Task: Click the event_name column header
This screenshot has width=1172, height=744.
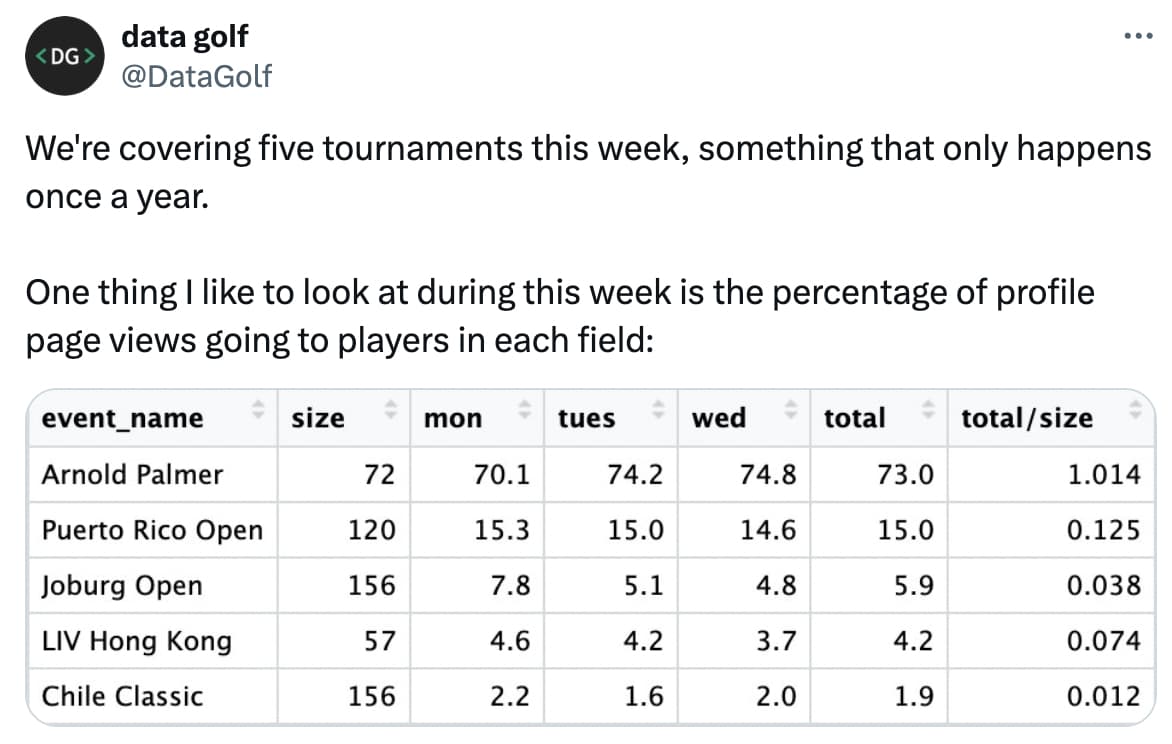Action: [122, 418]
